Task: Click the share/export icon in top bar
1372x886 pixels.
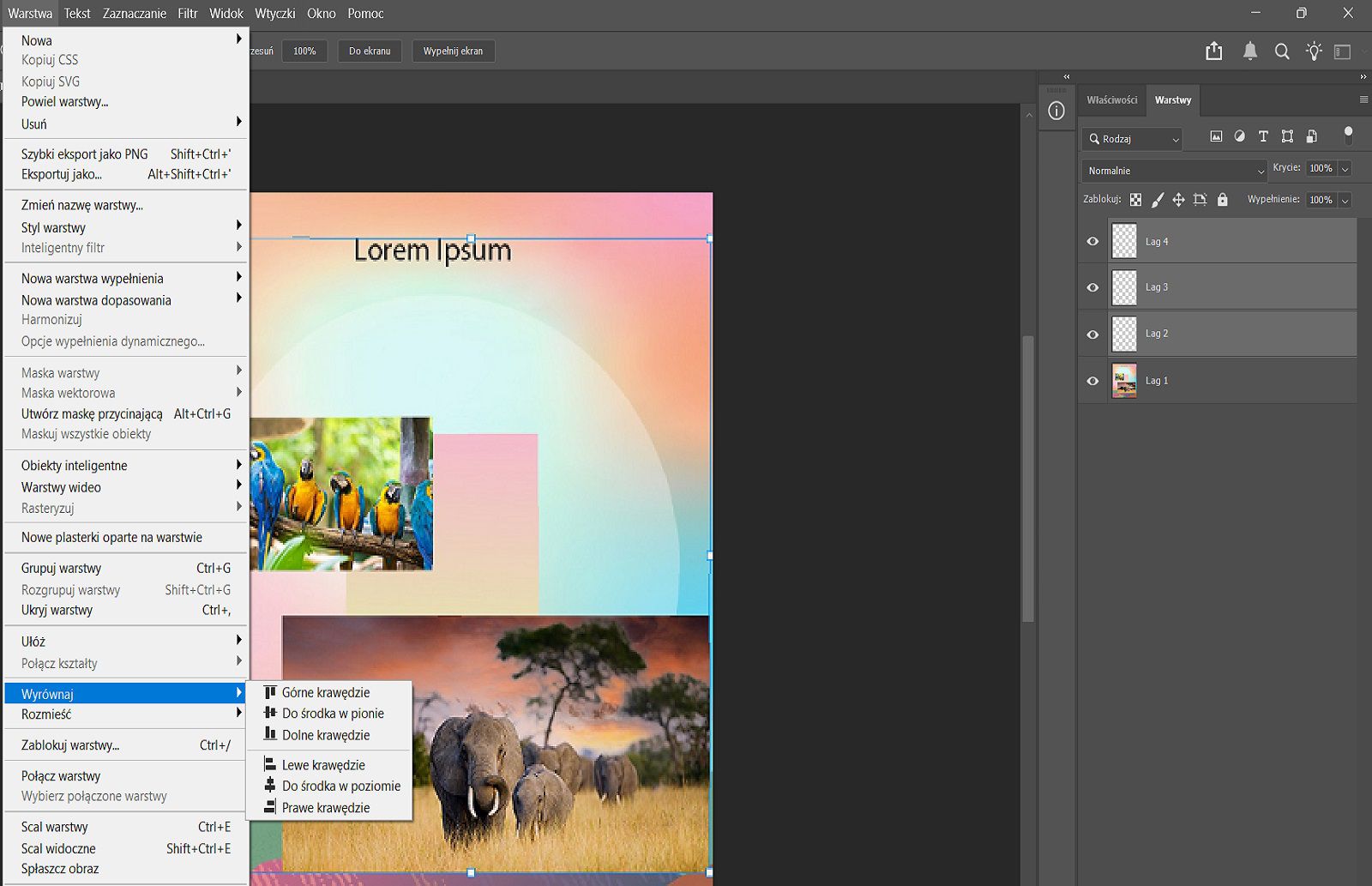Action: (x=1213, y=51)
